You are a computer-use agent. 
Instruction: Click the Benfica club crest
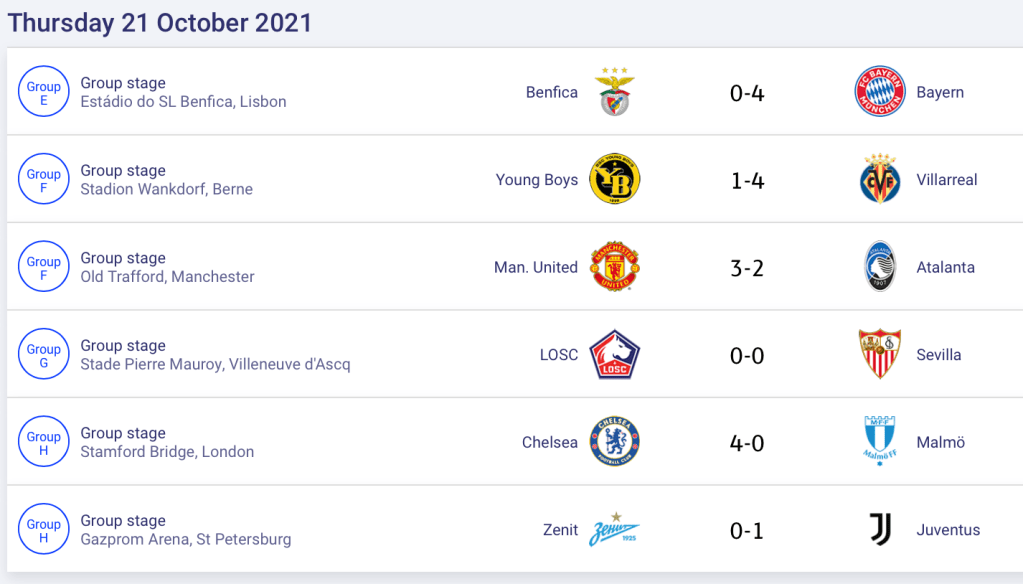click(x=615, y=92)
